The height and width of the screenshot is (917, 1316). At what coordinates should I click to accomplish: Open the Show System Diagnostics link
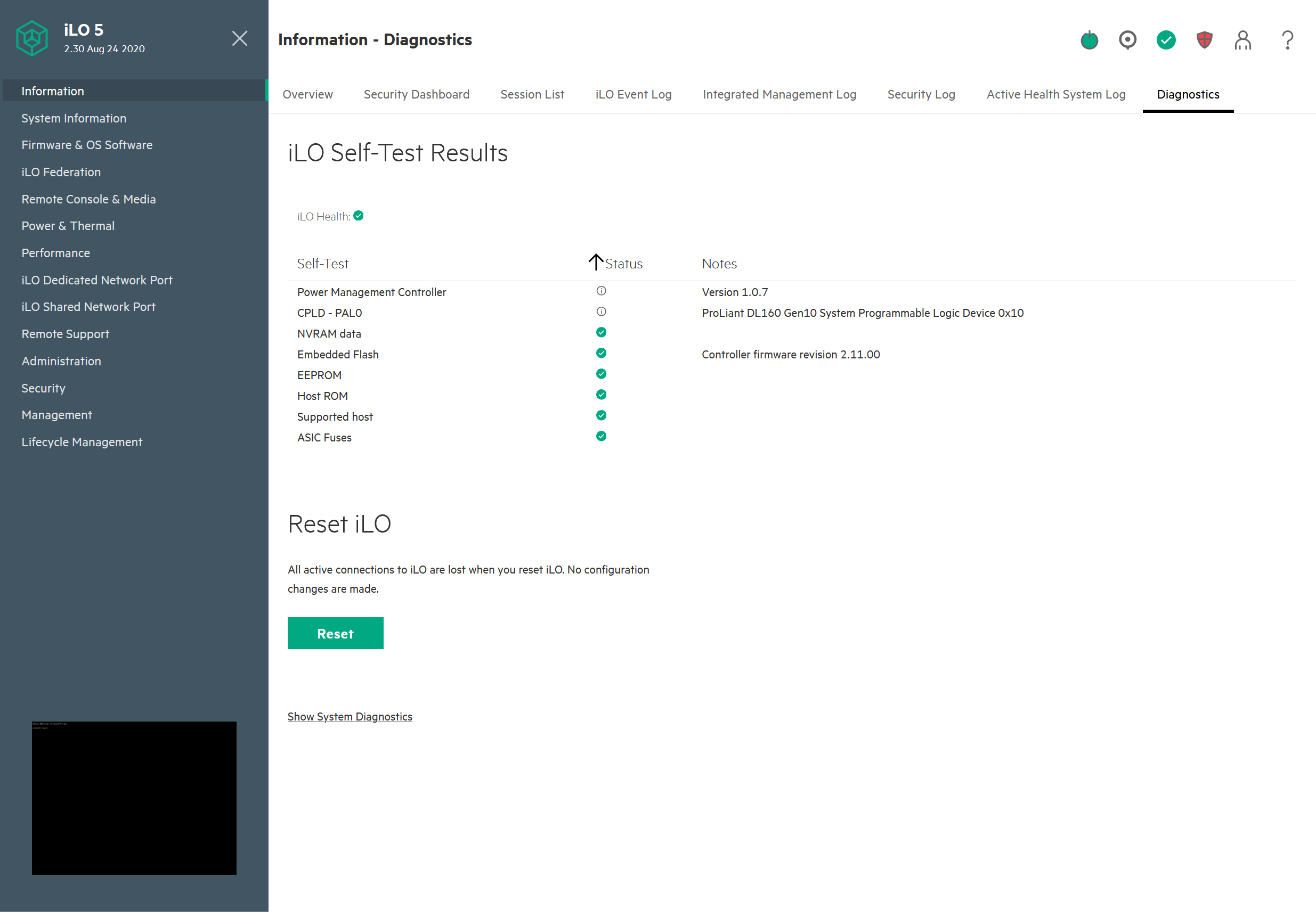(350, 717)
